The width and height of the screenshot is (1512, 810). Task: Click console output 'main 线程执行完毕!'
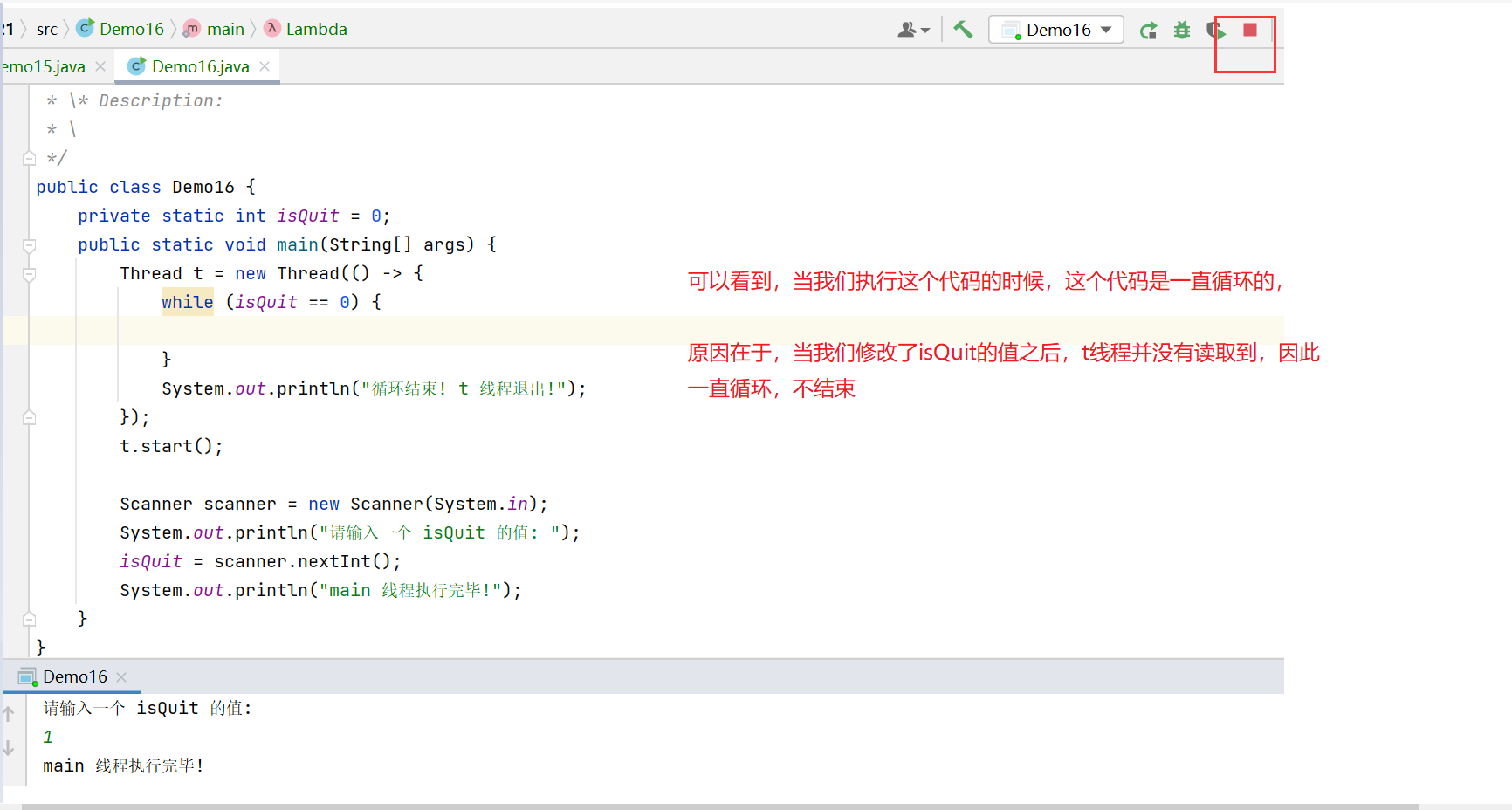pos(123,765)
